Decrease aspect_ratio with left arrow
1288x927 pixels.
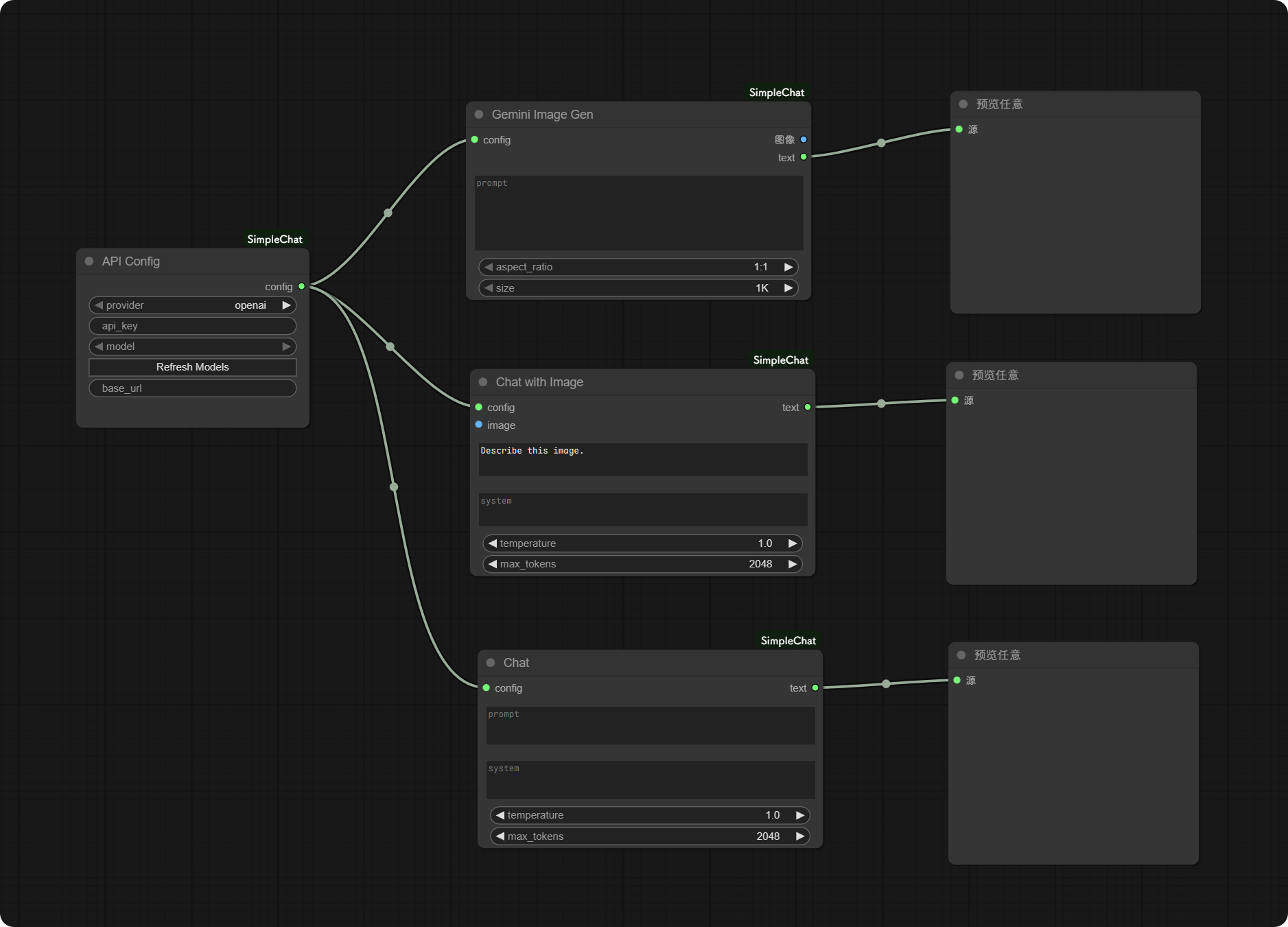(489, 267)
